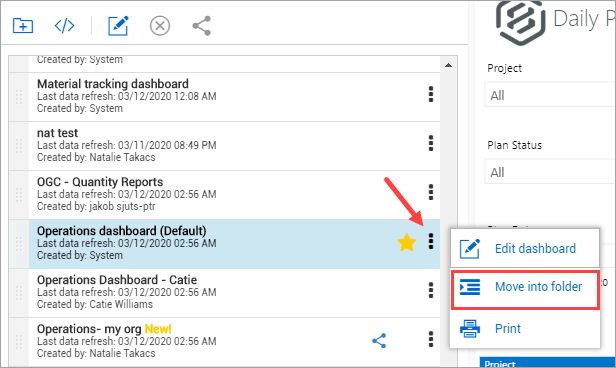The image size is (616, 368).
Task: Choose Move into folder menu option
Action: click(525, 290)
